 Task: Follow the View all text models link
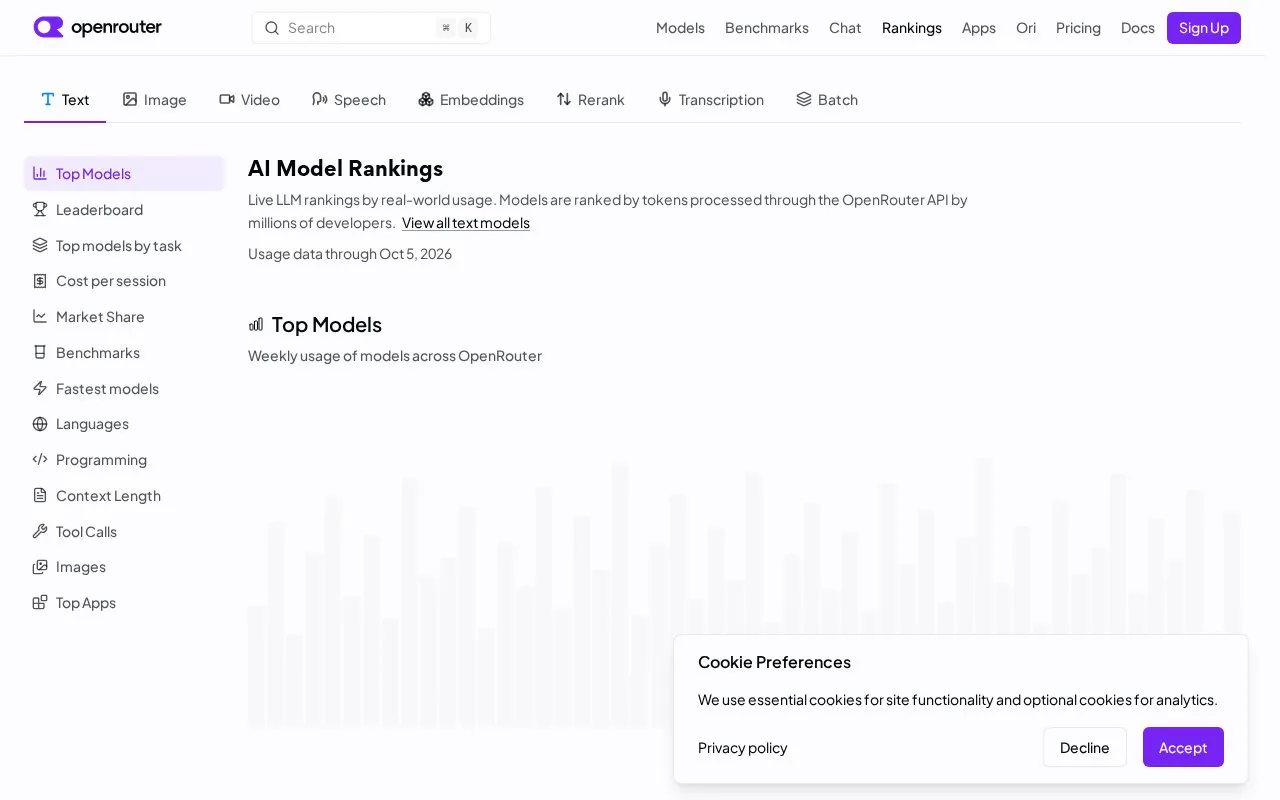(x=466, y=223)
